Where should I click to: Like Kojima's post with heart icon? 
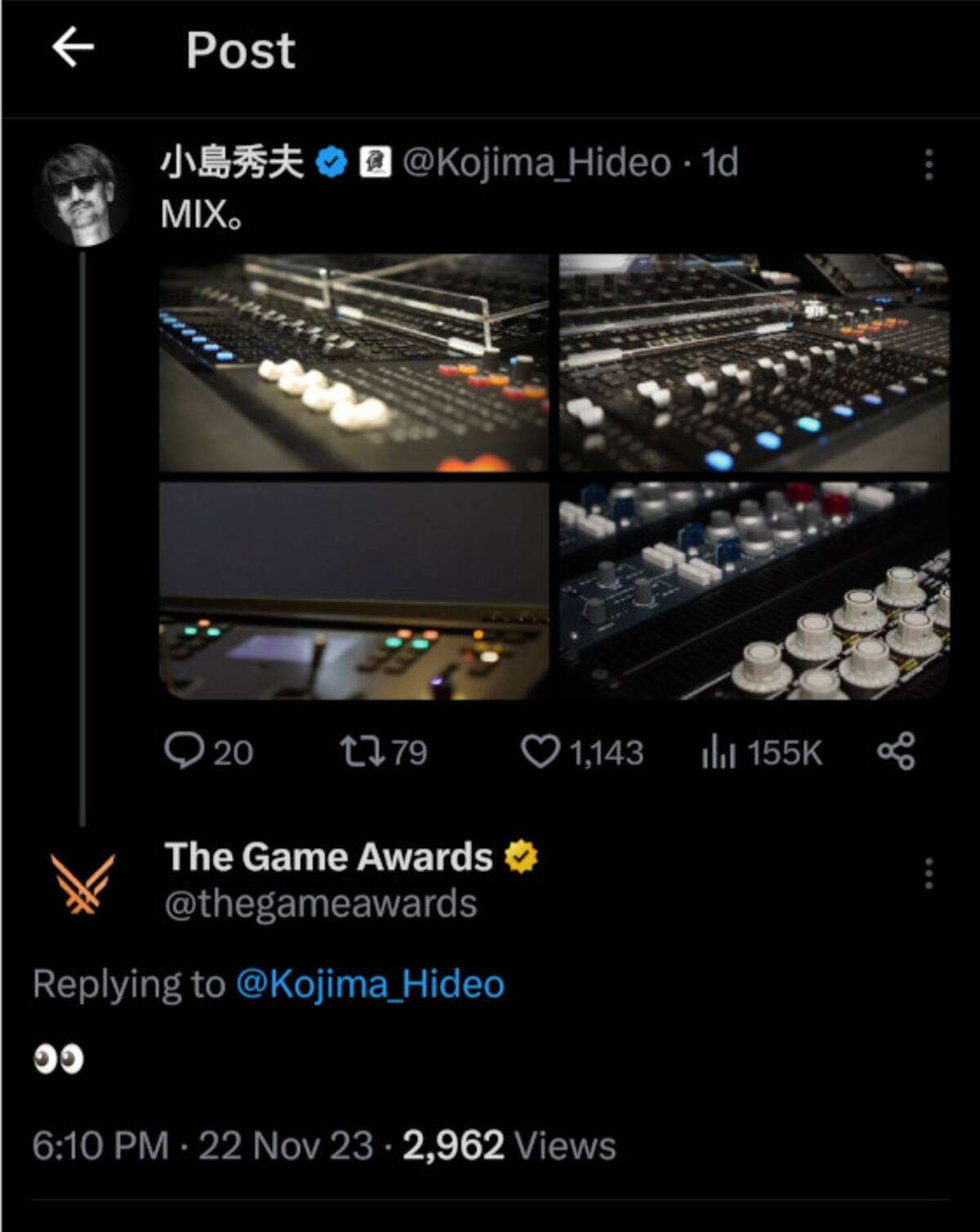581,752
